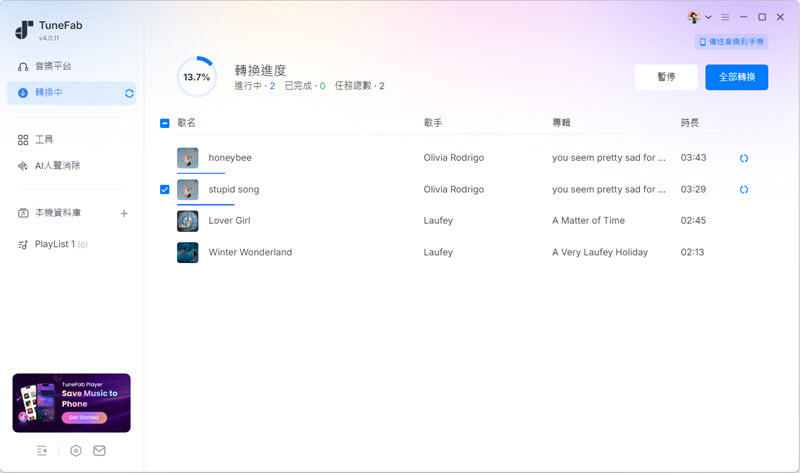
Task: Click the TuneFab logo icon
Action: [x=24, y=30]
